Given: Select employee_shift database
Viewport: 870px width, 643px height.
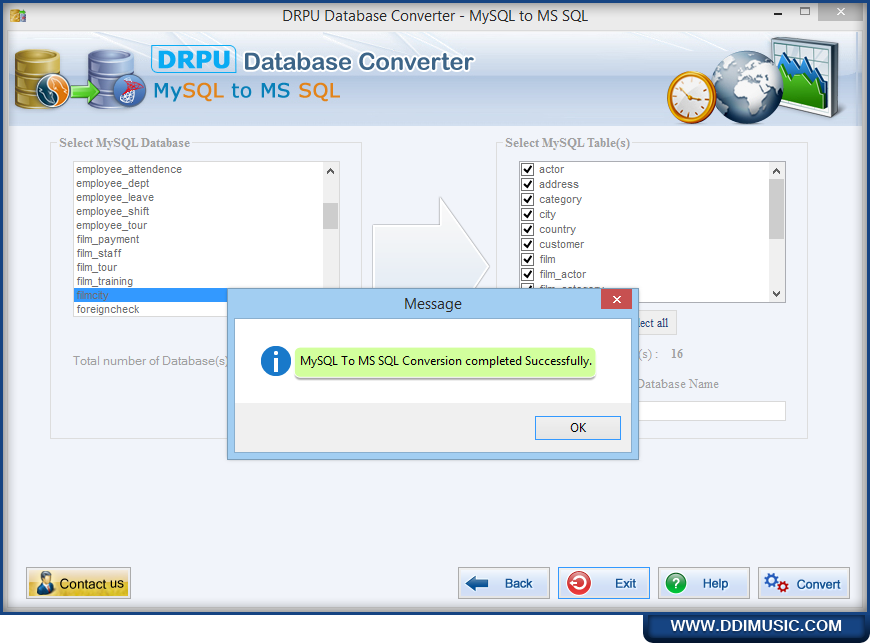Looking at the screenshot, I should [x=198, y=211].
